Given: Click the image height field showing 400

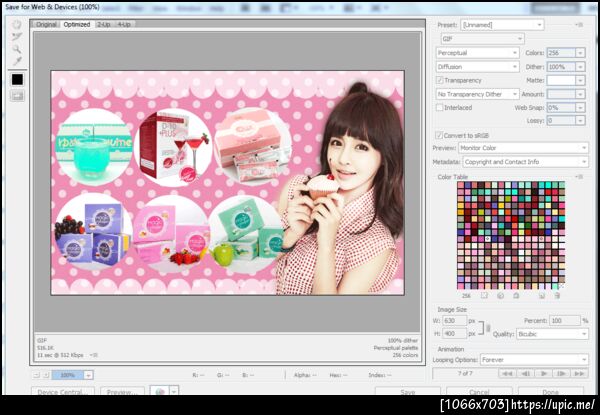Looking at the screenshot, I should (455, 334).
